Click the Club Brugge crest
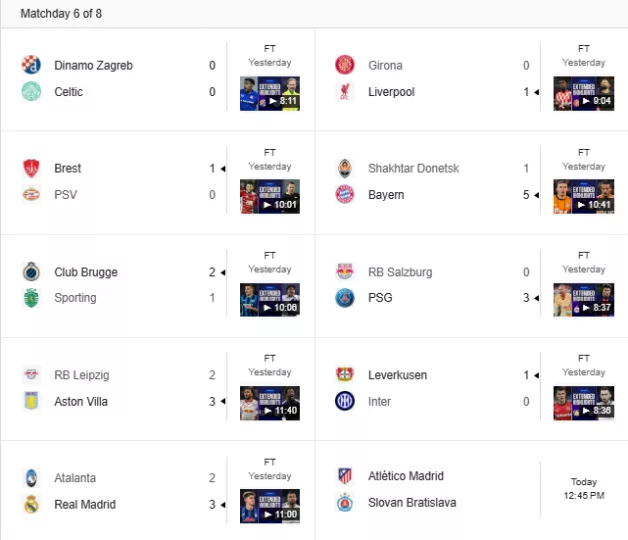The image size is (628, 540). 31,272
